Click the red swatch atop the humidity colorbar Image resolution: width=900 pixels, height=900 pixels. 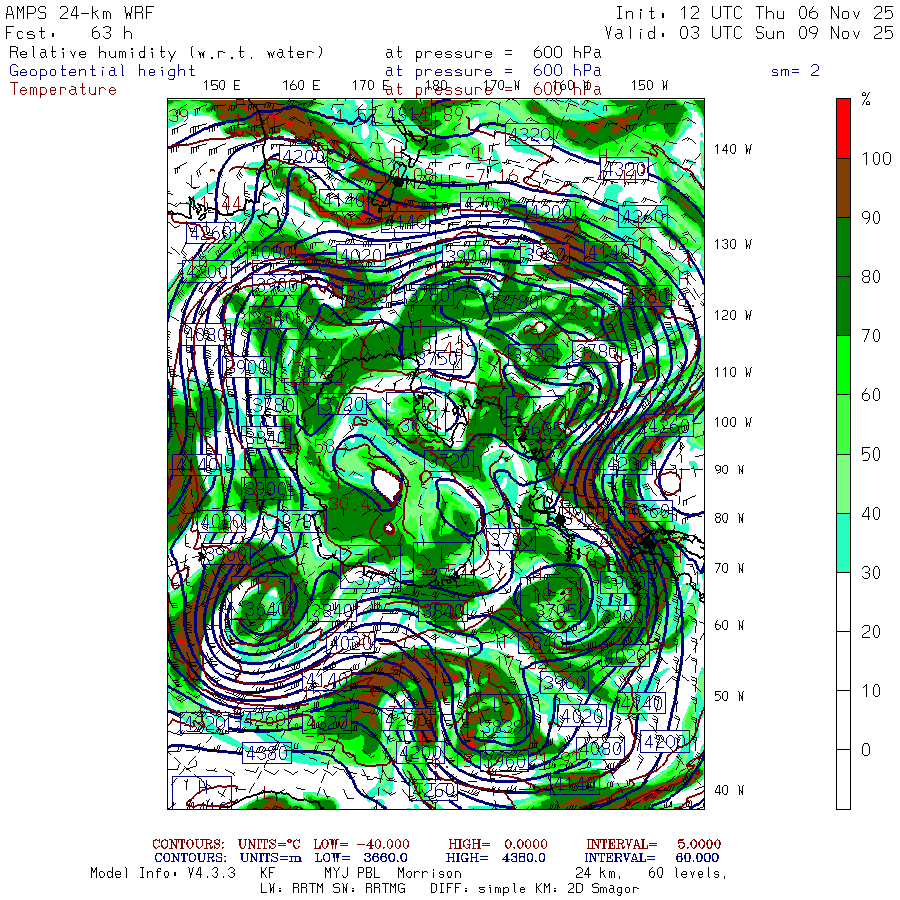843,128
